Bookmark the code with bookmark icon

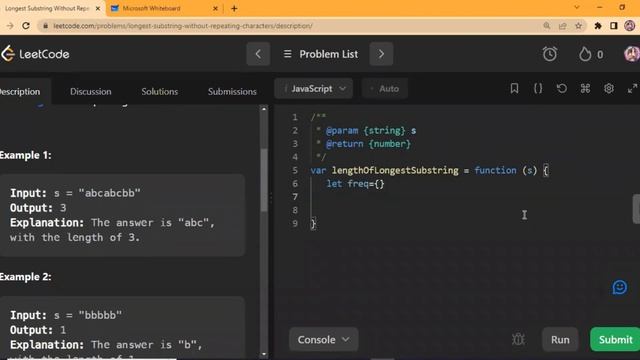[x=514, y=88]
